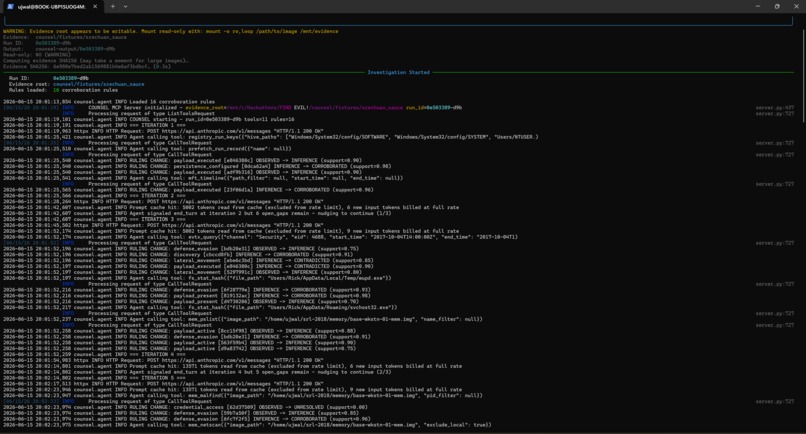
Task: Click the mem_netscan tool call line
Action: pyautogui.click(x=247, y=425)
